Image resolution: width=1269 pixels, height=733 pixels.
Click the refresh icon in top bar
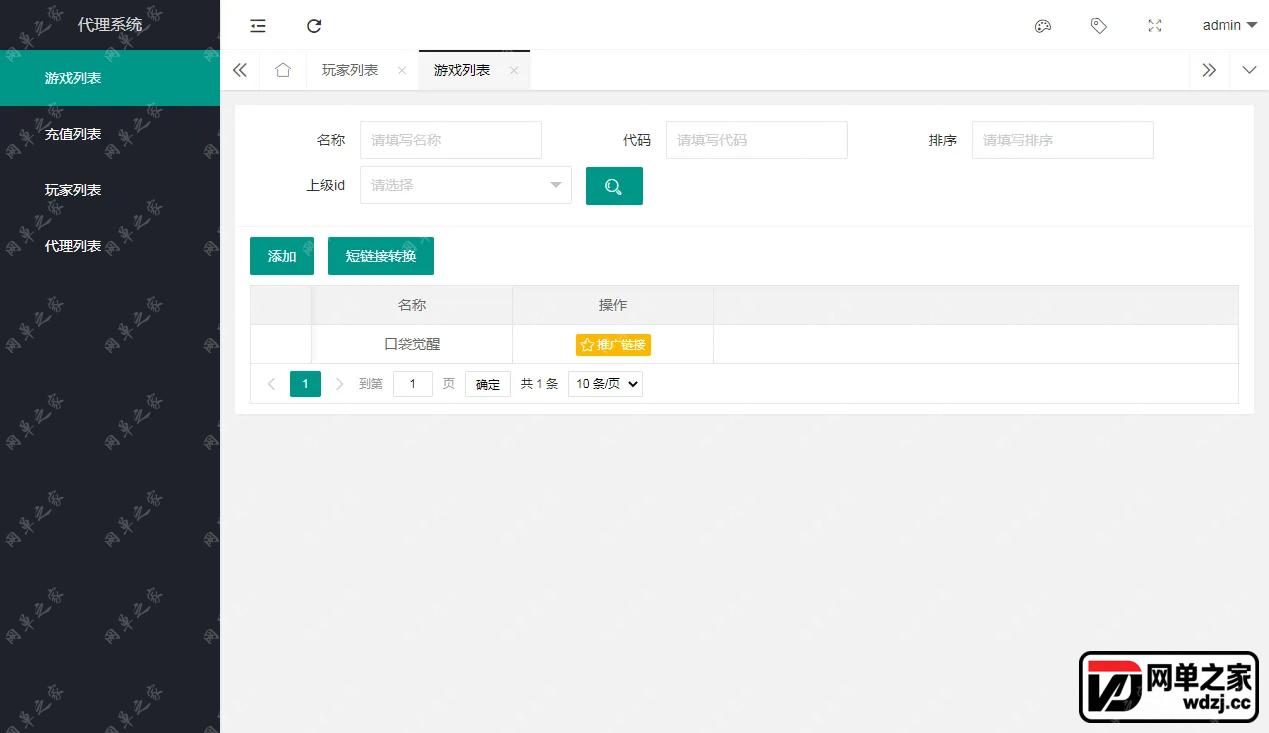tap(314, 26)
